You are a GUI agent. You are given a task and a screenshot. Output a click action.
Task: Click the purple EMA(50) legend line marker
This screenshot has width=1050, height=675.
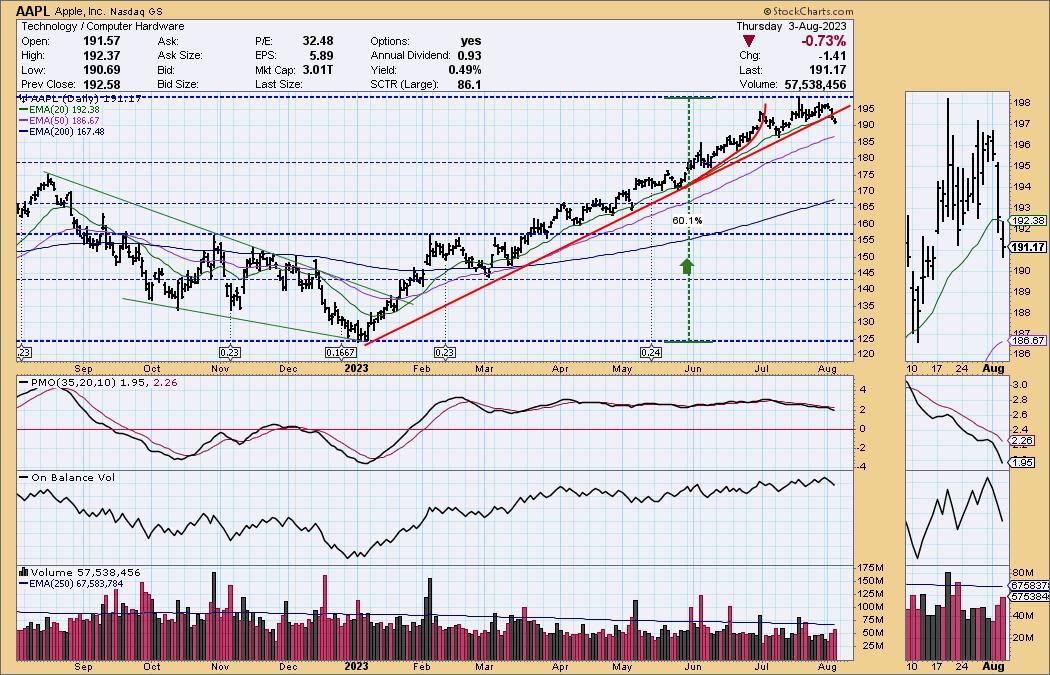point(23,121)
